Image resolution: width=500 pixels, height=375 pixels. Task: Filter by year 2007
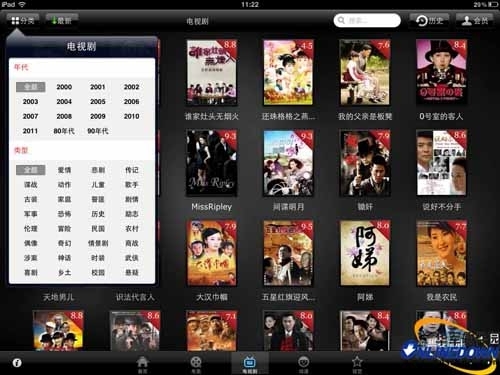pyautogui.click(x=30, y=116)
